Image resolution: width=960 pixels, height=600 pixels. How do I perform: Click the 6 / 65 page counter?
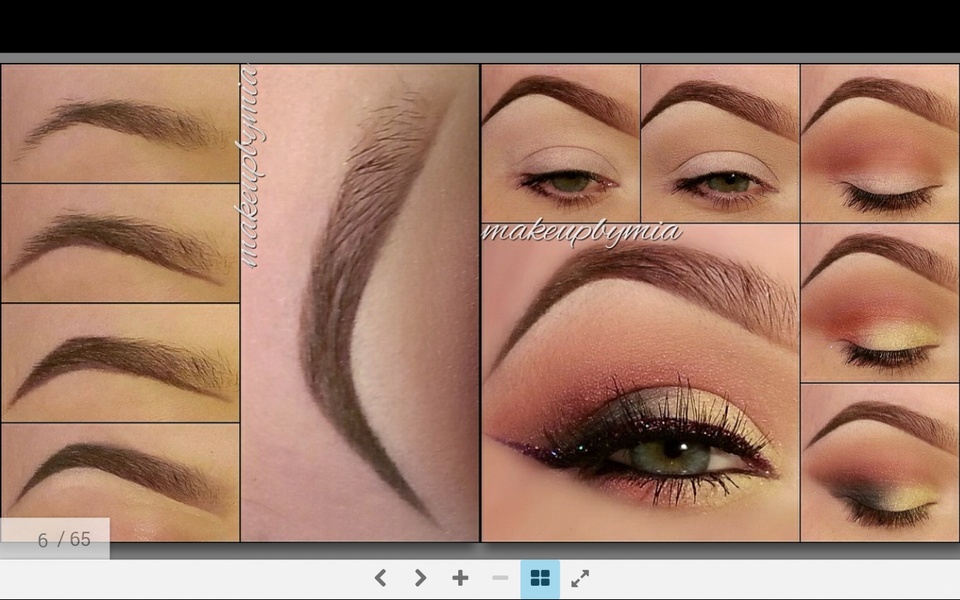[55, 539]
